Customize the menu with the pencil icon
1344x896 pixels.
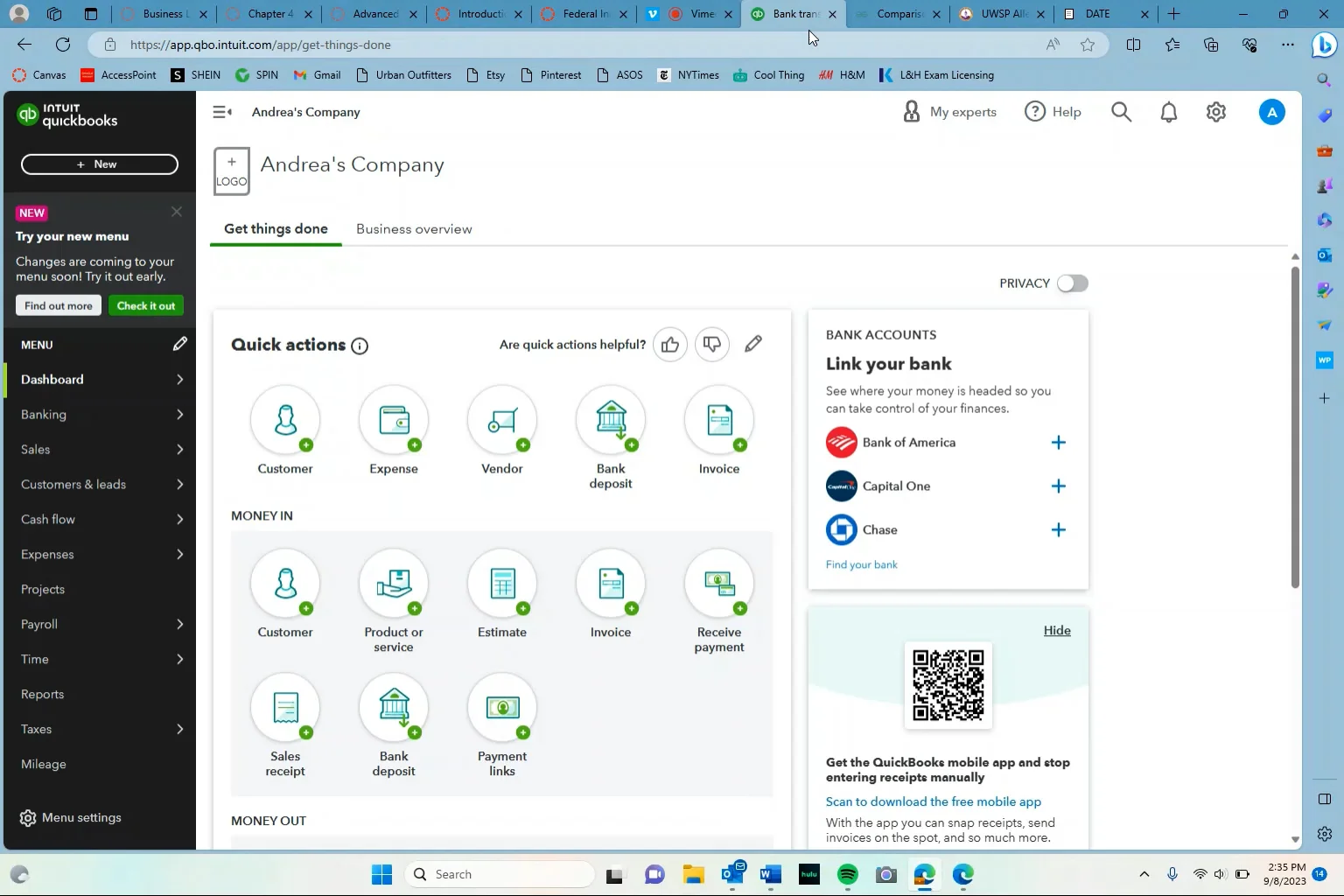tap(179, 344)
